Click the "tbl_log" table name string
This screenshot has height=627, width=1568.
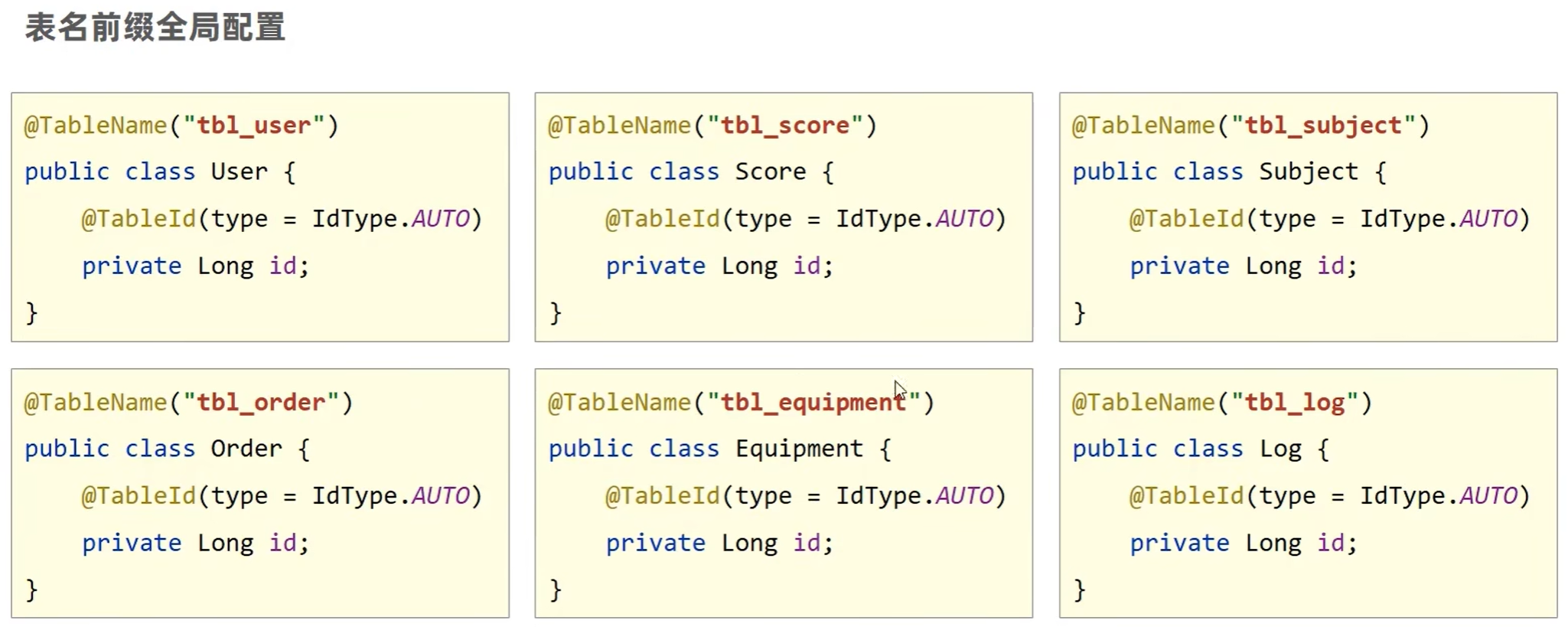coord(1295,403)
